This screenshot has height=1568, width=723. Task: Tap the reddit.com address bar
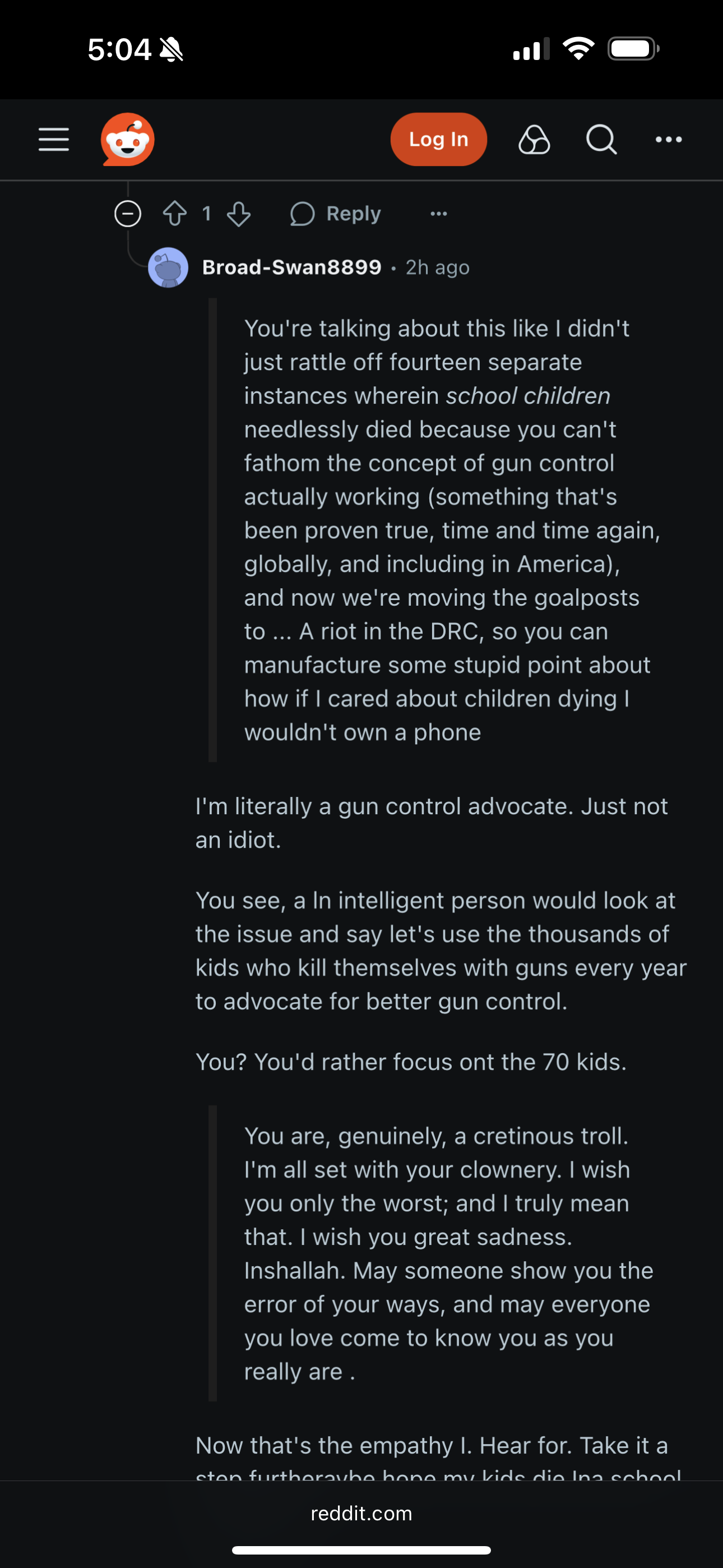361,1513
